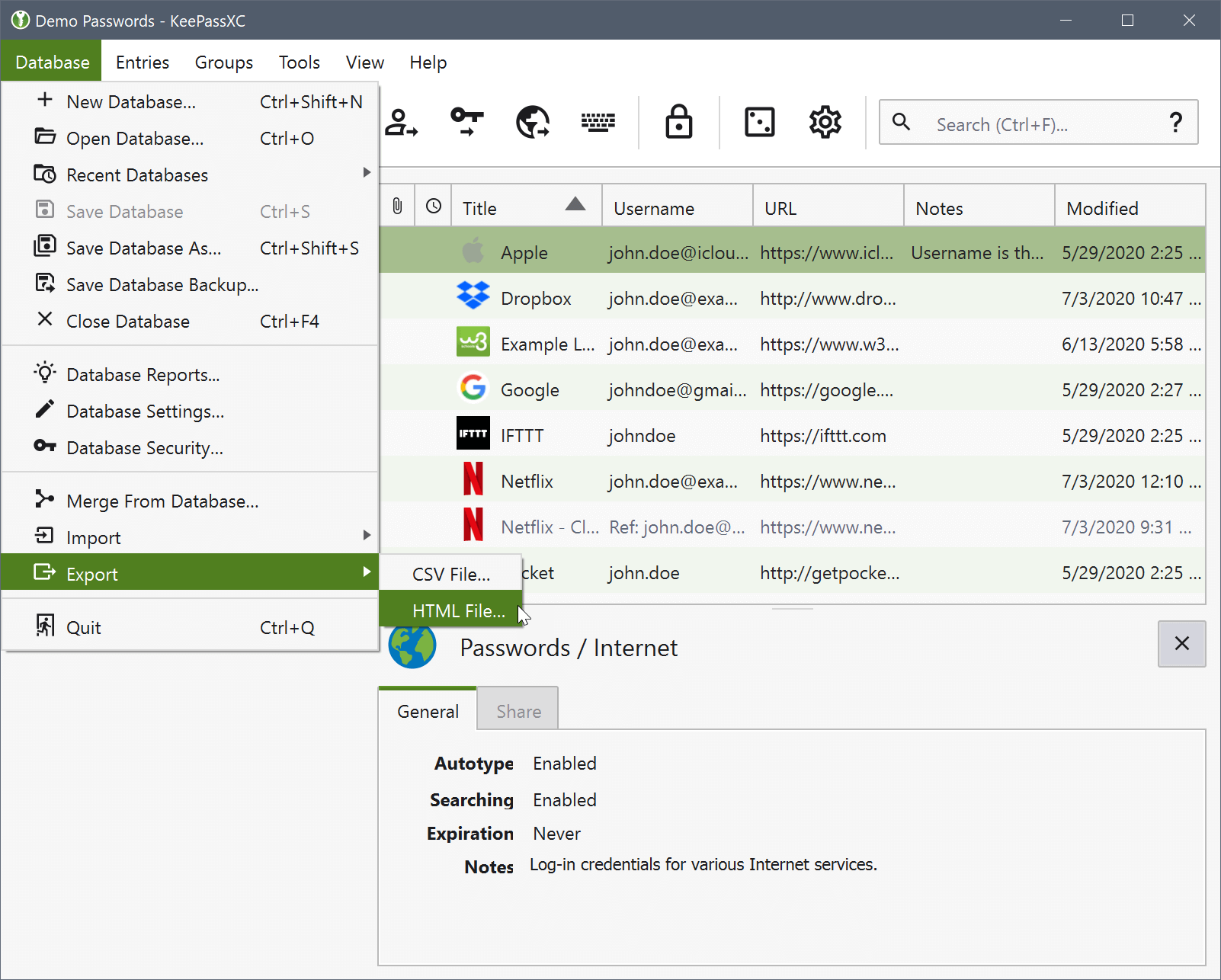Choose CSV File export option

click(450, 575)
